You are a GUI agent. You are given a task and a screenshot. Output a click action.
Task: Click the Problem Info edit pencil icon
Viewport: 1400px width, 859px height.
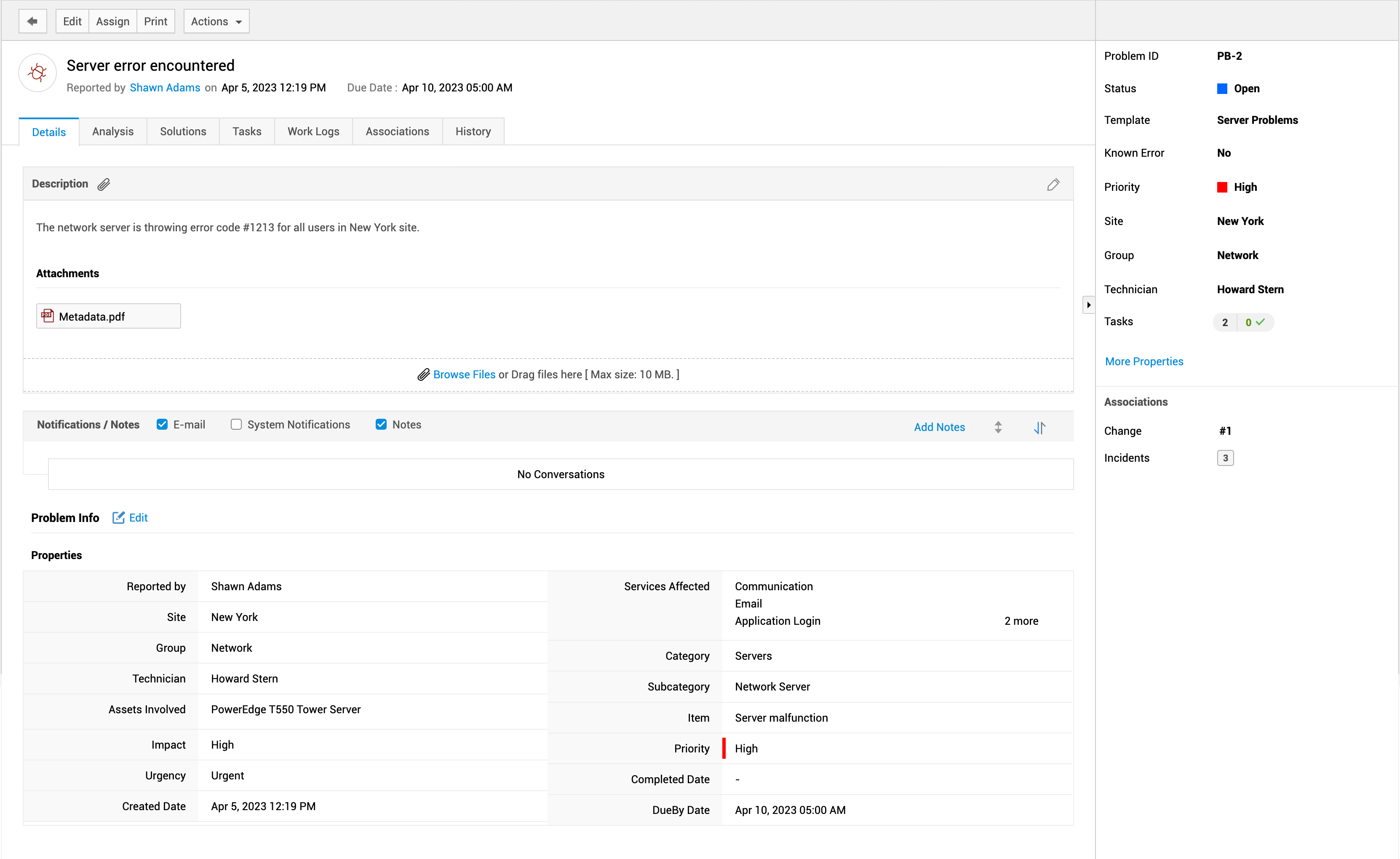(x=118, y=517)
